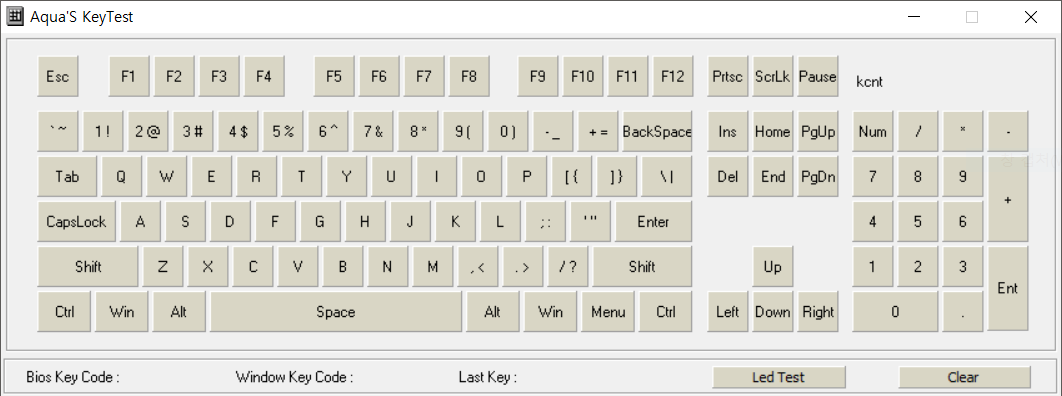Viewport: 1062px width, 396px height.
Task: Click the numpad plus key
Action: pyautogui.click(x=1008, y=199)
